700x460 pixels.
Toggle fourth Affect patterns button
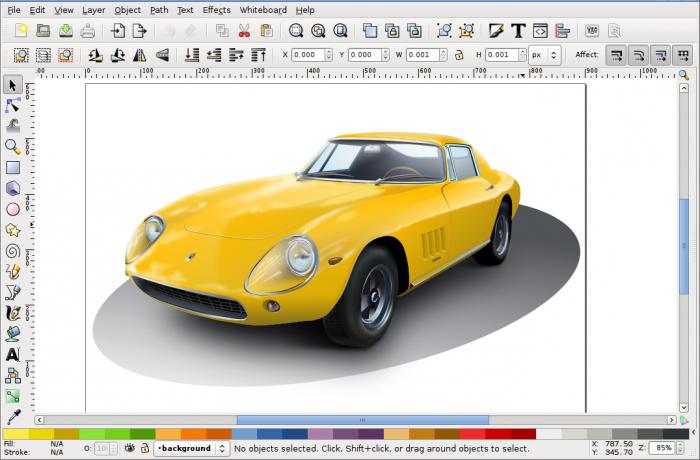point(683,55)
